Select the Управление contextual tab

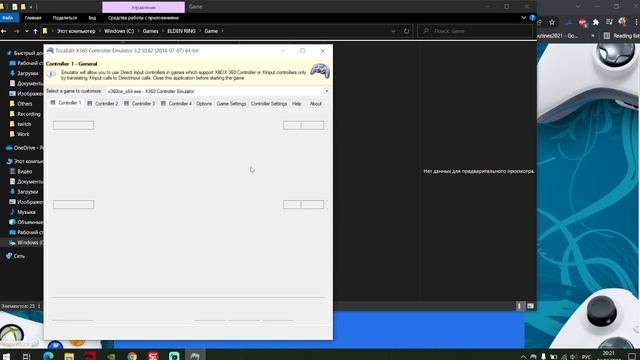[143, 7]
